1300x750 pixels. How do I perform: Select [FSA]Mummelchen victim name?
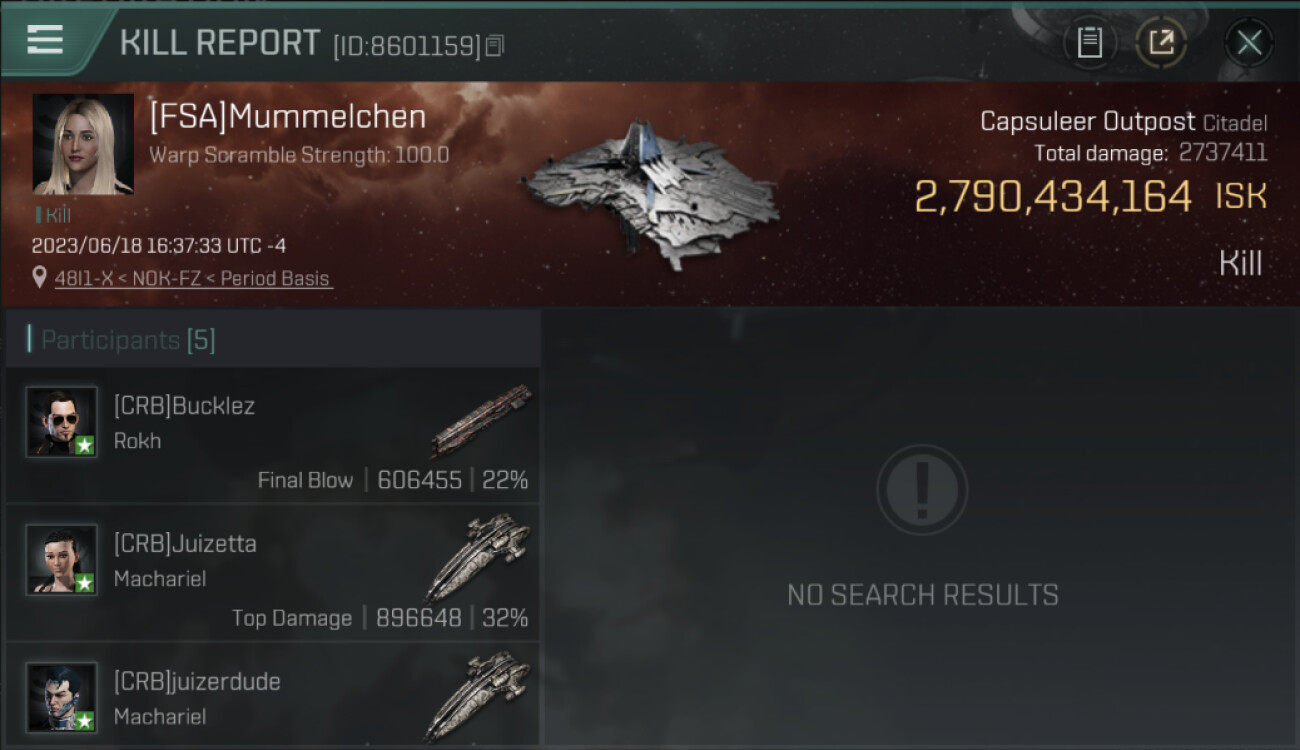288,117
